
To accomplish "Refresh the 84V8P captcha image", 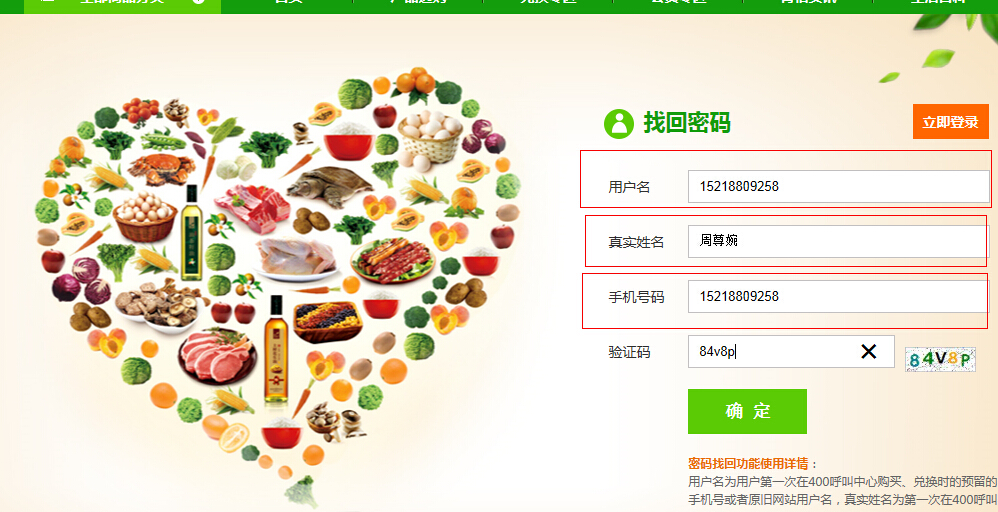I will coord(940,360).
